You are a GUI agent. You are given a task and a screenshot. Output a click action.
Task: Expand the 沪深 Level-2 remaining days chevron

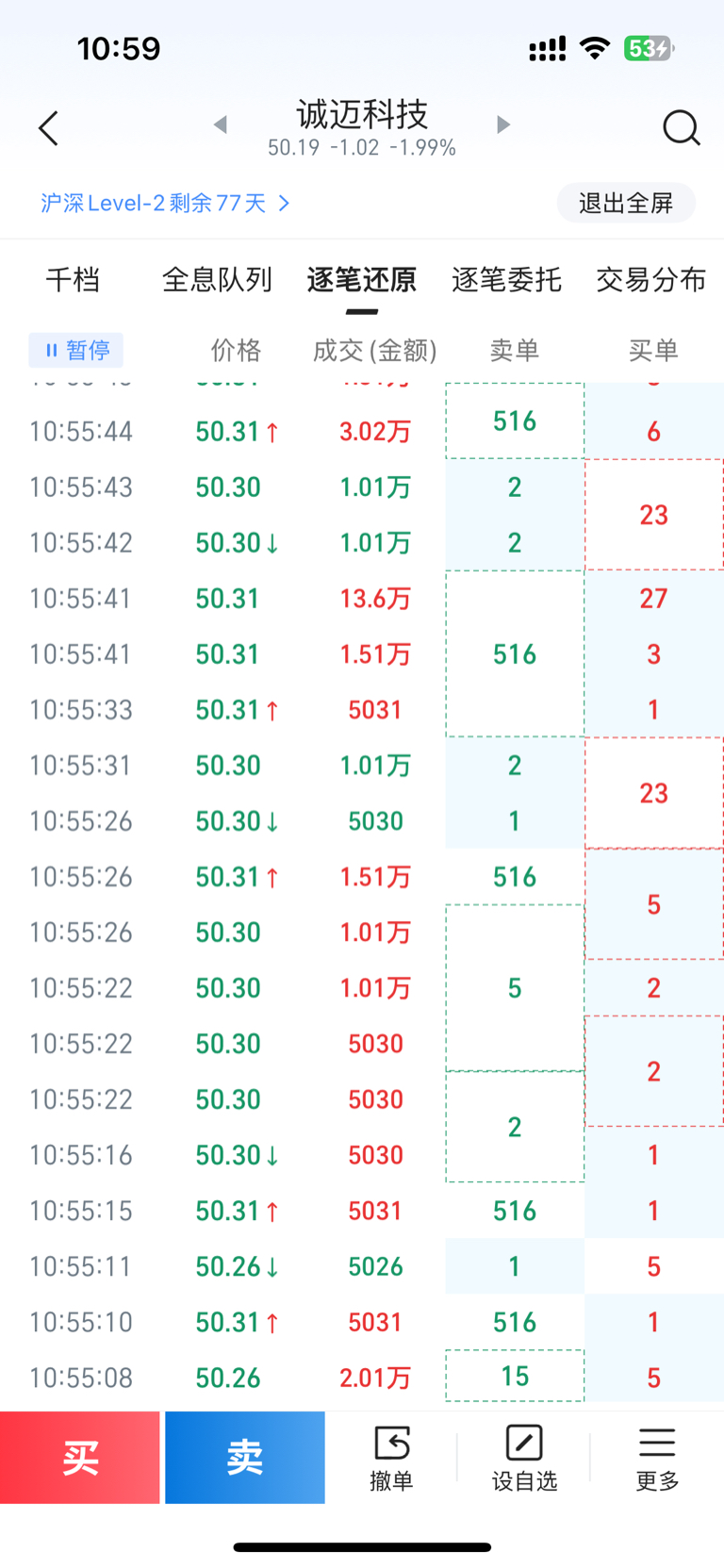click(284, 204)
